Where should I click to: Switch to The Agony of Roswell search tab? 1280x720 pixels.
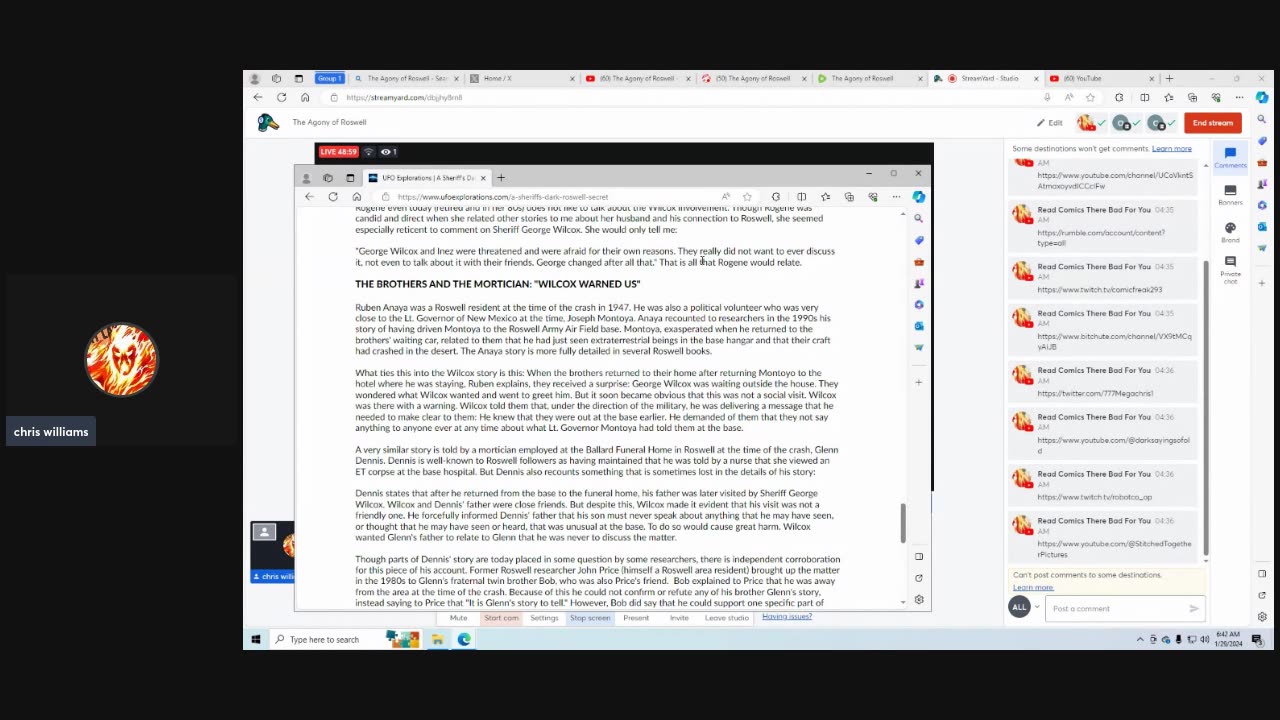(x=407, y=78)
